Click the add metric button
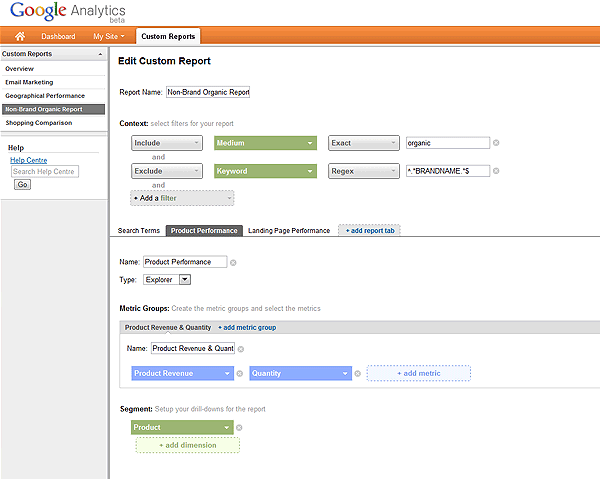This screenshot has height=479, width=600. point(419,373)
